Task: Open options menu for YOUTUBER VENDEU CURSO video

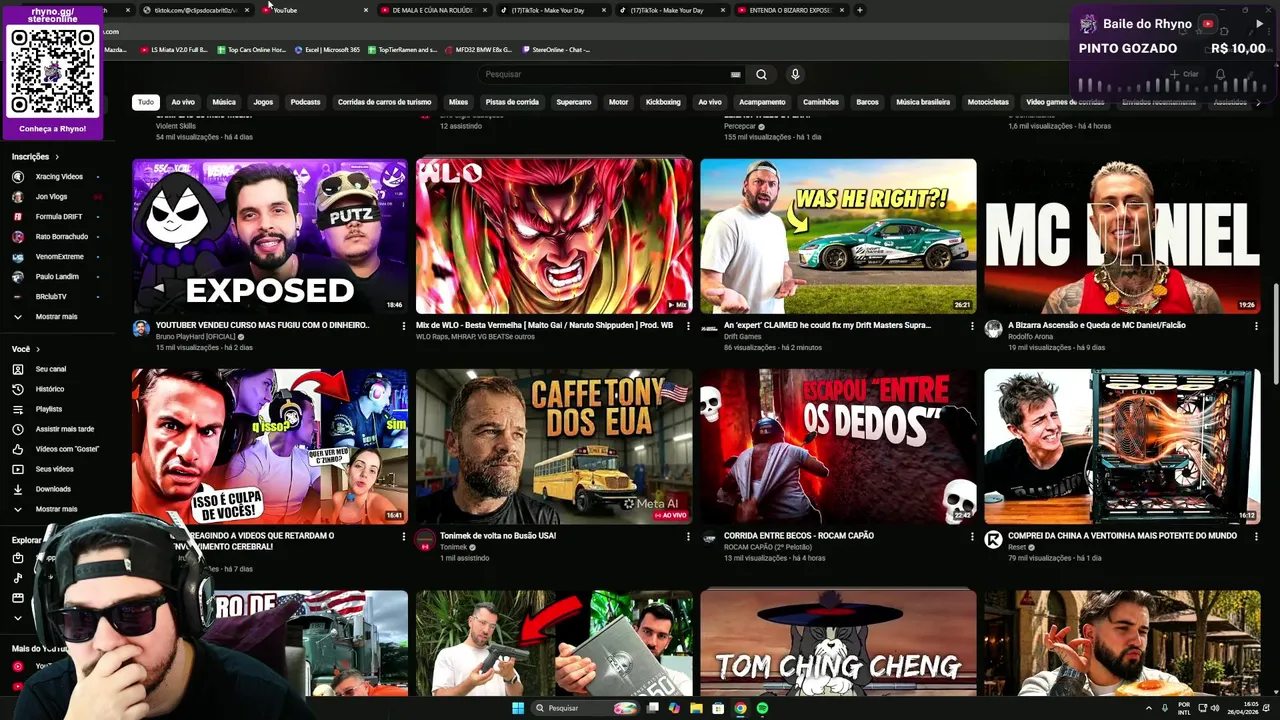Action: coord(404,326)
